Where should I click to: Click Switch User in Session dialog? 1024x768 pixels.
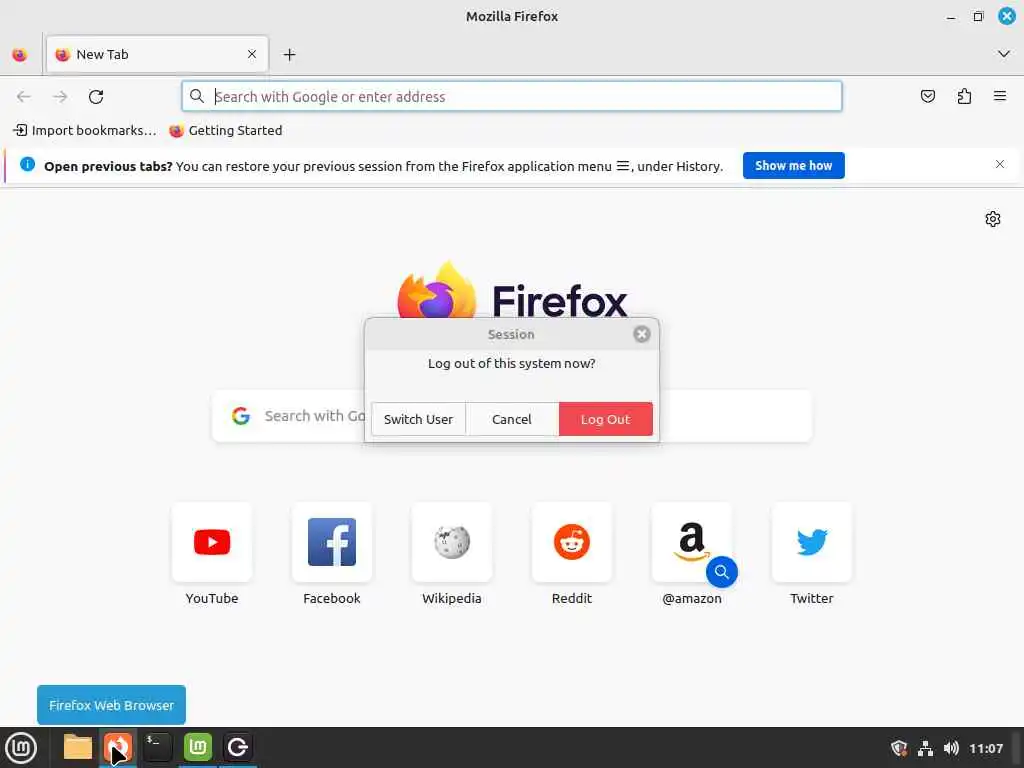click(x=418, y=419)
